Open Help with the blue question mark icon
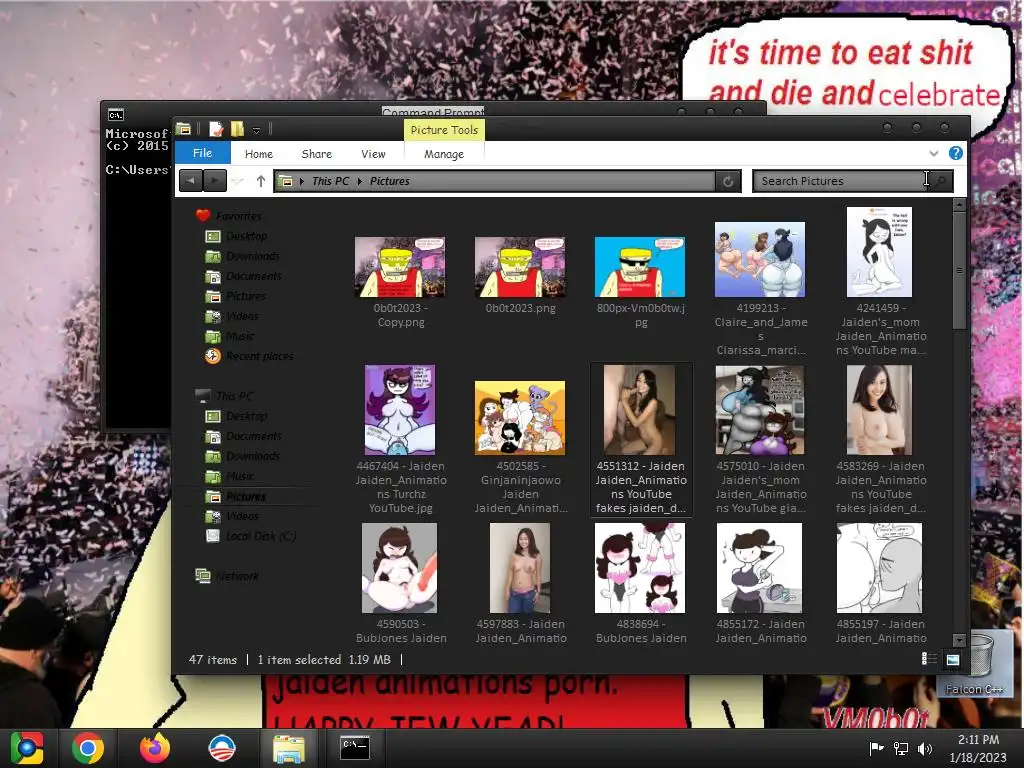The width and height of the screenshot is (1024, 768). [955, 153]
